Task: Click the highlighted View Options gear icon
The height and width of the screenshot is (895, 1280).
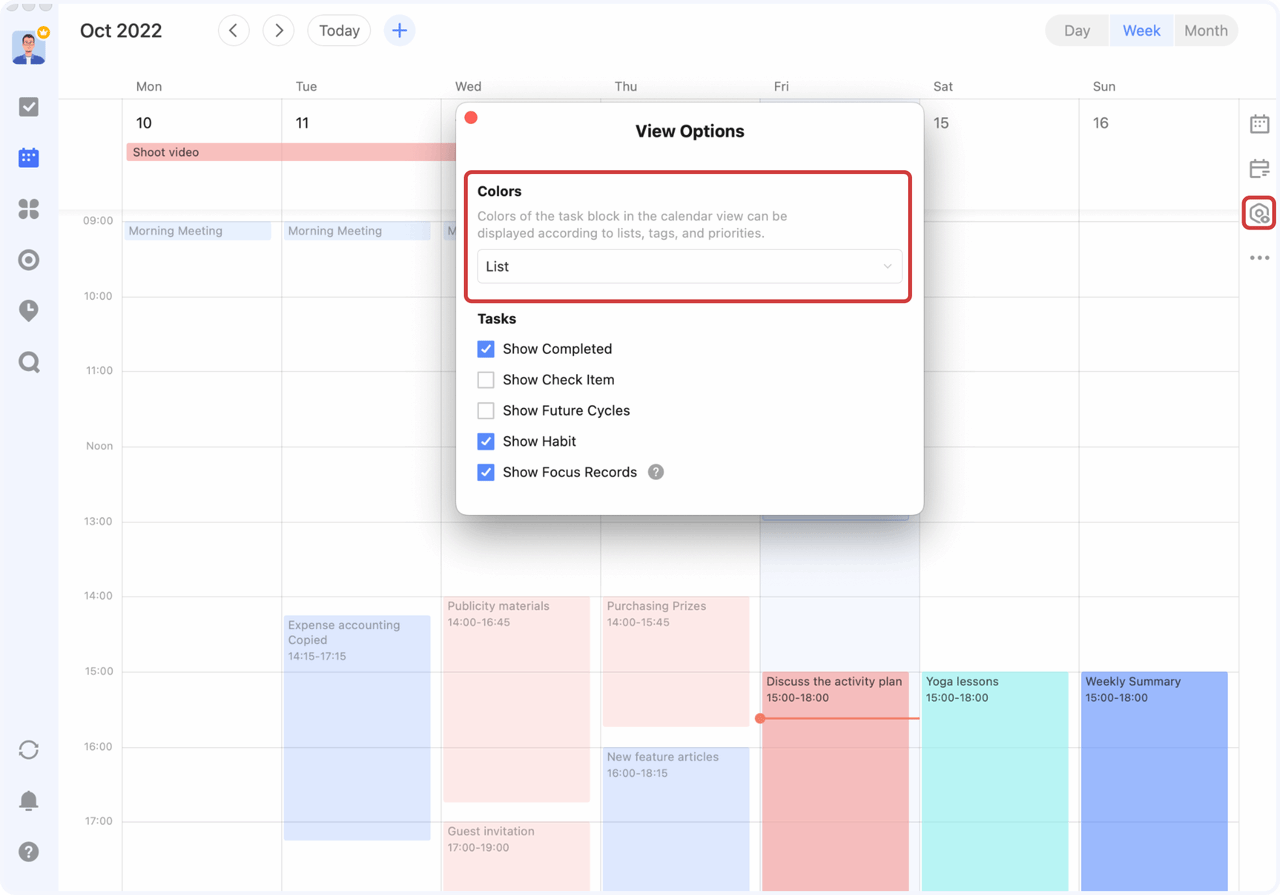Action: click(x=1259, y=212)
